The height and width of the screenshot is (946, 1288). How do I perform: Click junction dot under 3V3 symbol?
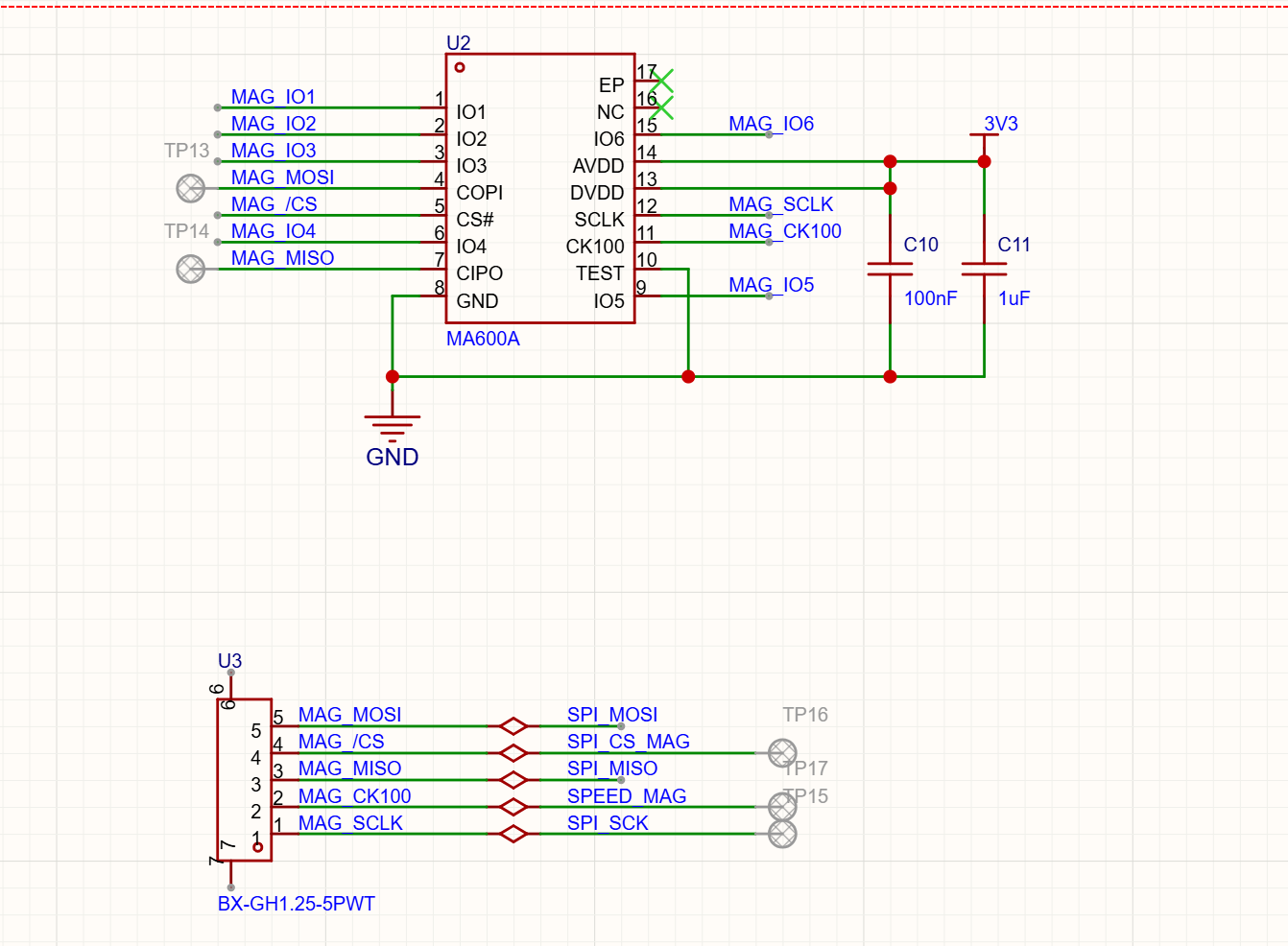pos(984,161)
